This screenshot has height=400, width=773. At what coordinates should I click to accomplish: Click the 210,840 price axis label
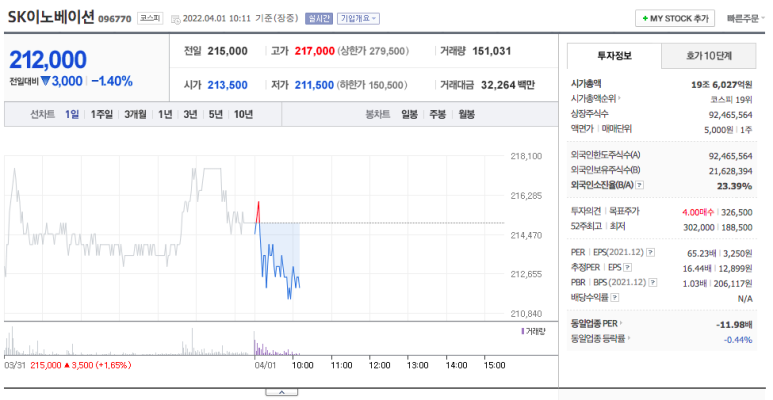526,314
